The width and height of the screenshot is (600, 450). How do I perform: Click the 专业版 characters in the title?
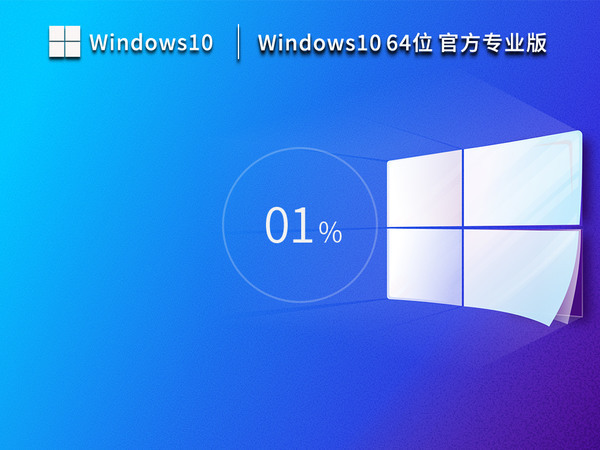[x=518, y=43]
